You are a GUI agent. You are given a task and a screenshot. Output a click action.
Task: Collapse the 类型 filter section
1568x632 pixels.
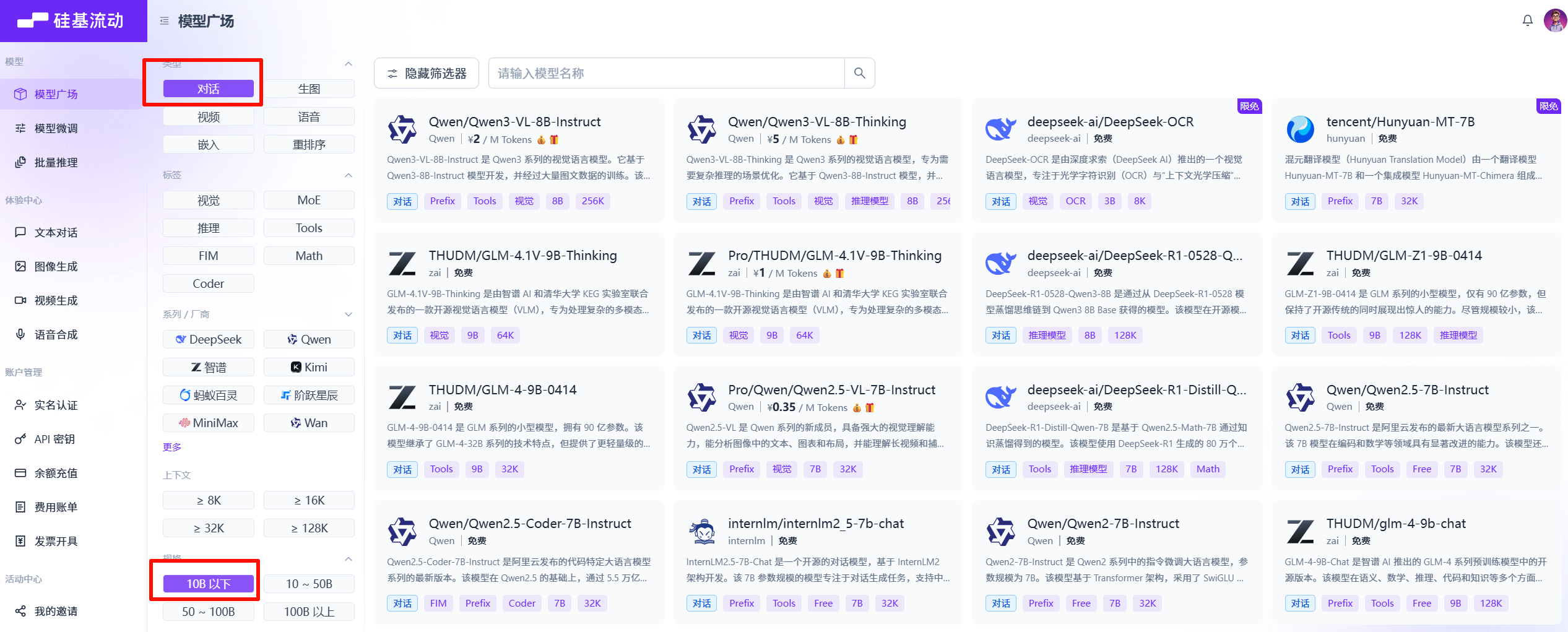349,64
